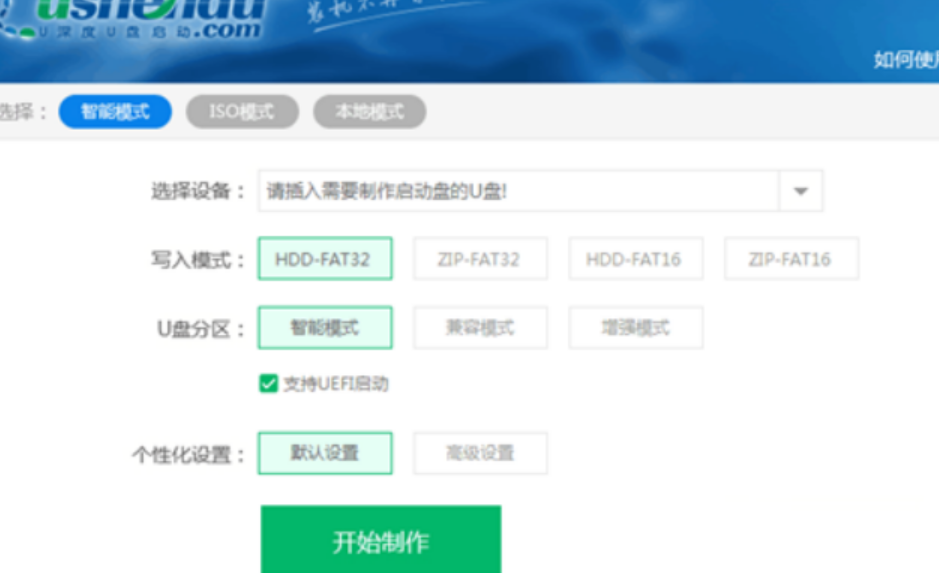Expand the device dropdown arrow
The width and height of the screenshot is (939, 573).
[800, 191]
